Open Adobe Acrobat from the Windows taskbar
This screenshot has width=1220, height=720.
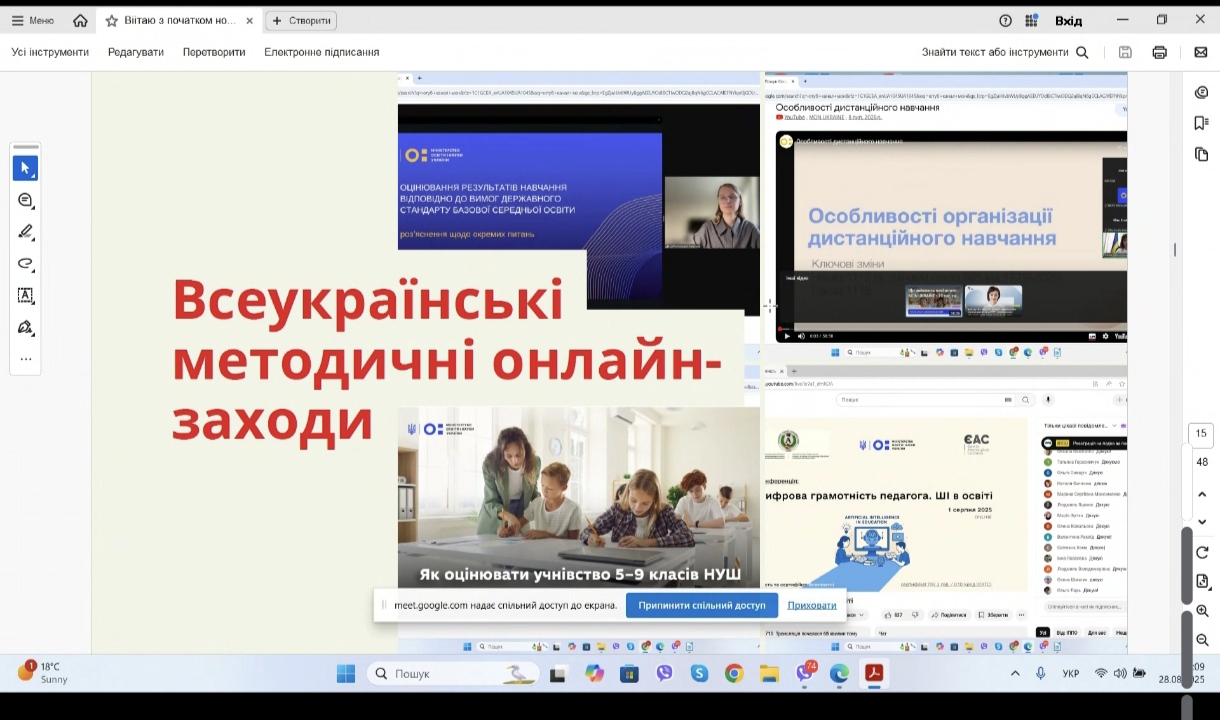(x=873, y=673)
